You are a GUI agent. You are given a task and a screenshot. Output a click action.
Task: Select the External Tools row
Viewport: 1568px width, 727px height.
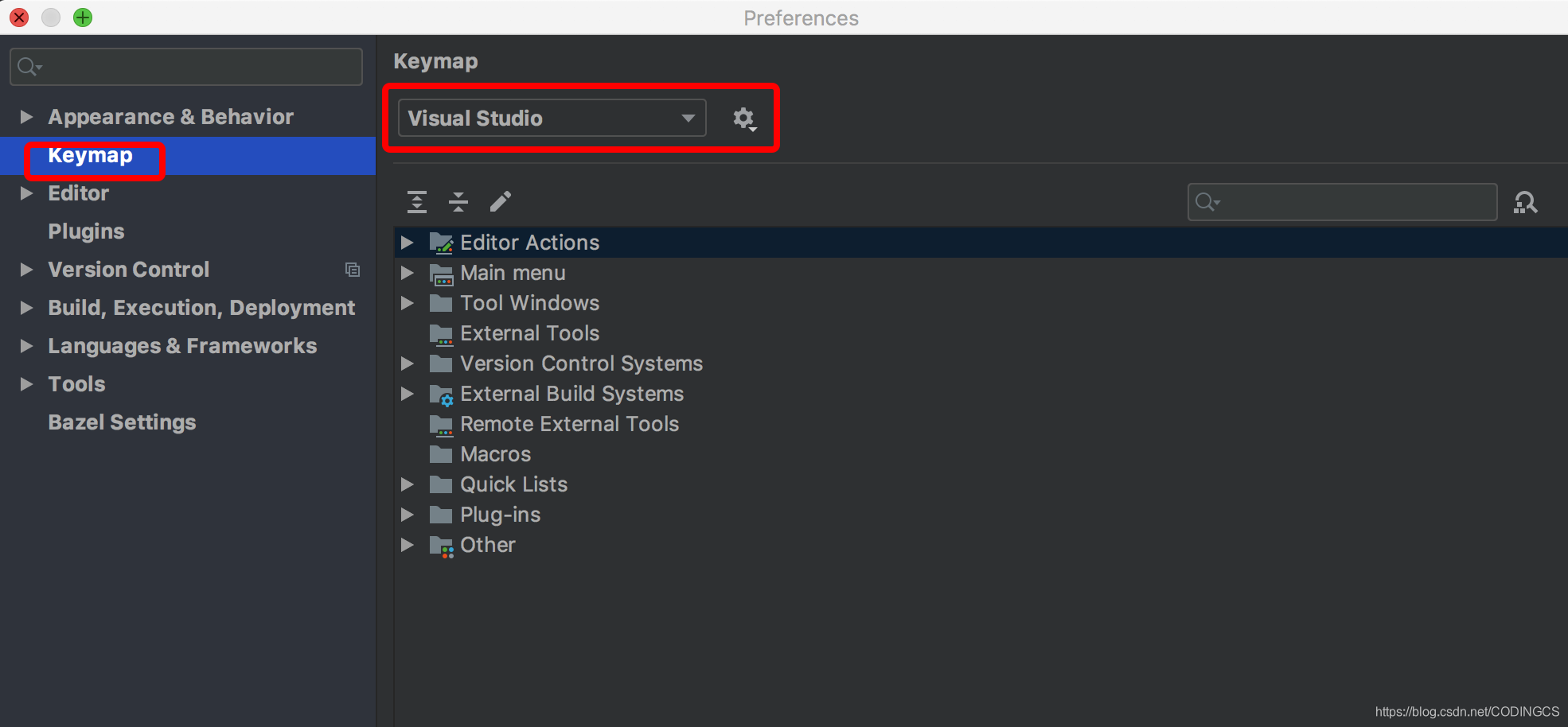click(x=981, y=333)
